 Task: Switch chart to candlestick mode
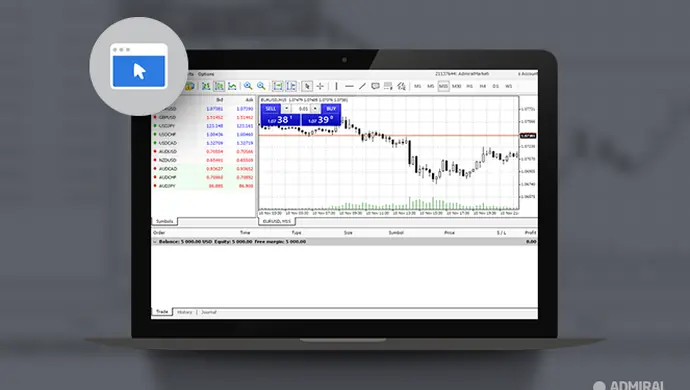(x=219, y=86)
